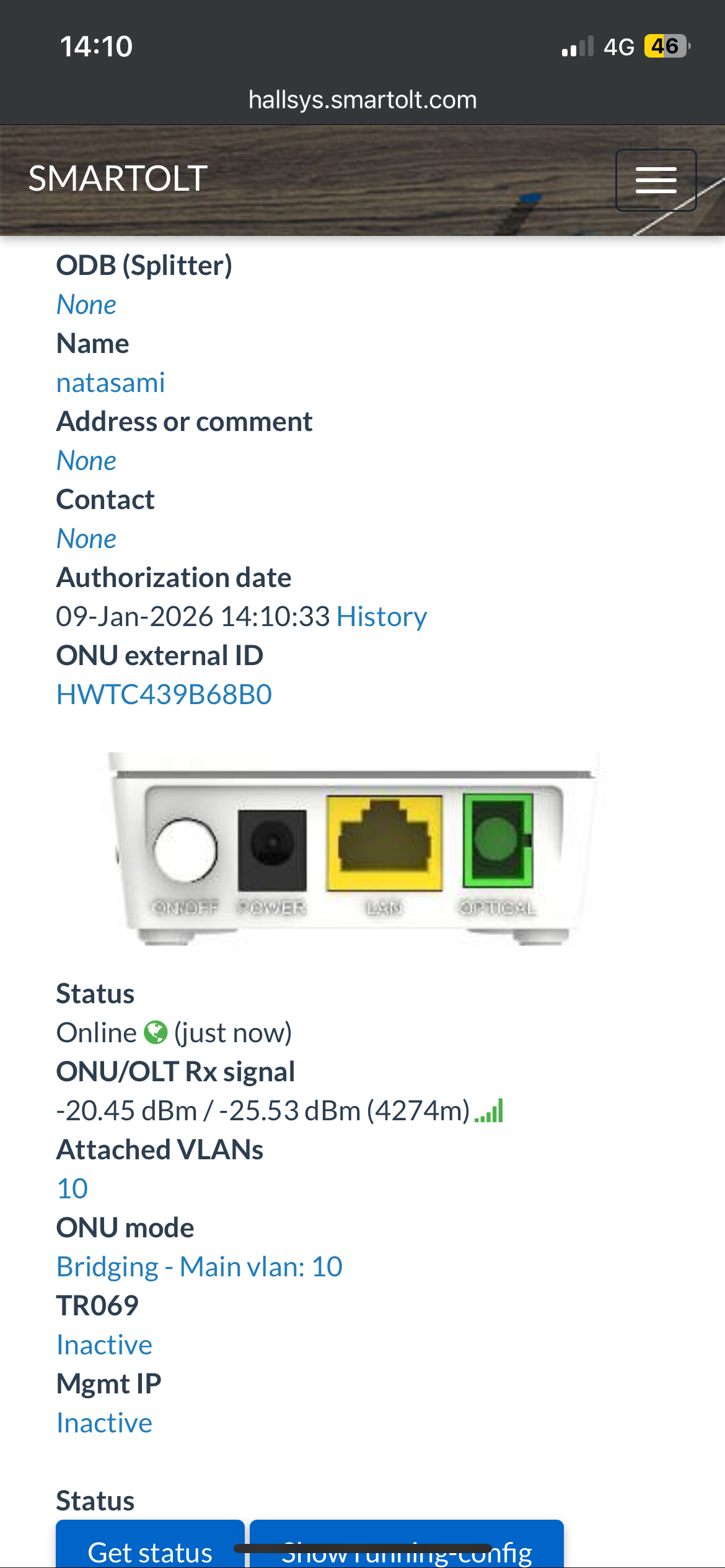Click the green signal strength bars icon

(x=489, y=1111)
